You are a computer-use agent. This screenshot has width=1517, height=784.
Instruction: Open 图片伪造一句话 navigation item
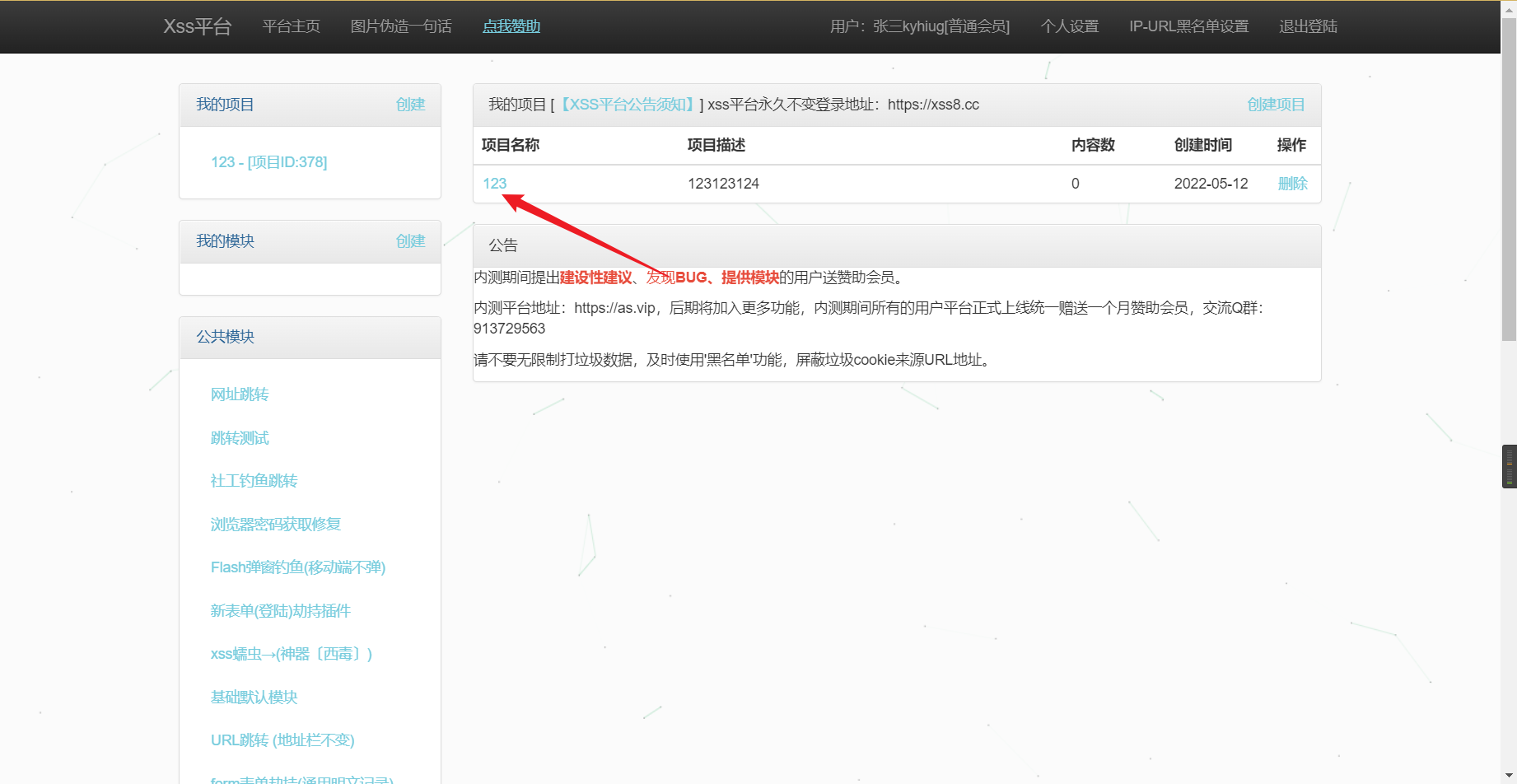(401, 26)
